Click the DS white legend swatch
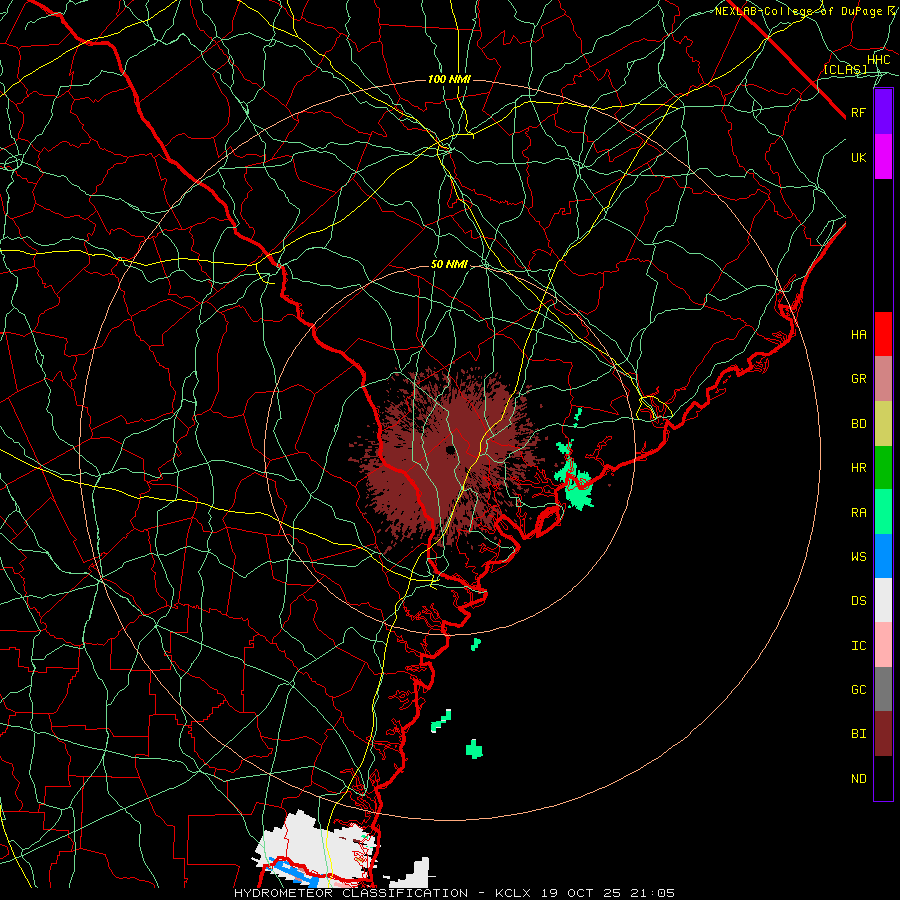 pyautogui.click(x=883, y=600)
